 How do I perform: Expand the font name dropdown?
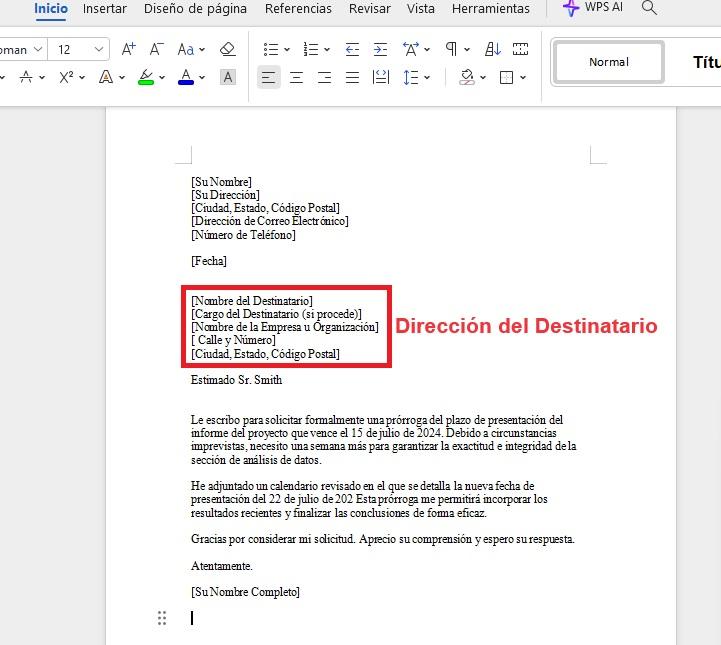click(38, 49)
